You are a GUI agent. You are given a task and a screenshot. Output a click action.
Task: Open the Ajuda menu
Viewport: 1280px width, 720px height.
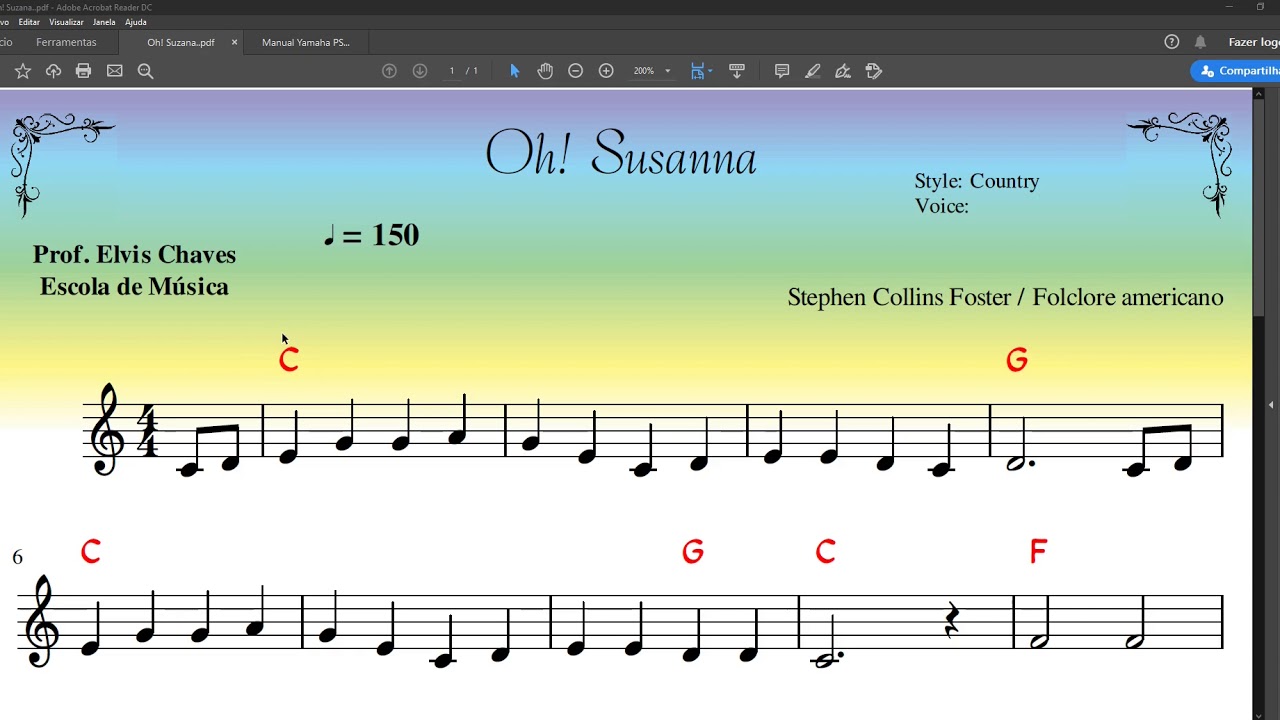click(x=136, y=22)
